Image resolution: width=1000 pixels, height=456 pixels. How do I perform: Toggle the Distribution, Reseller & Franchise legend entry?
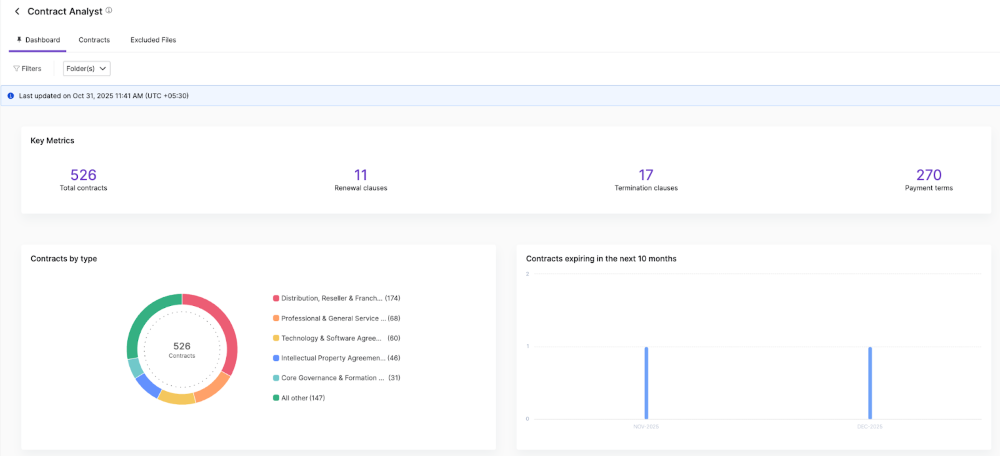click(x=335, y=298)
